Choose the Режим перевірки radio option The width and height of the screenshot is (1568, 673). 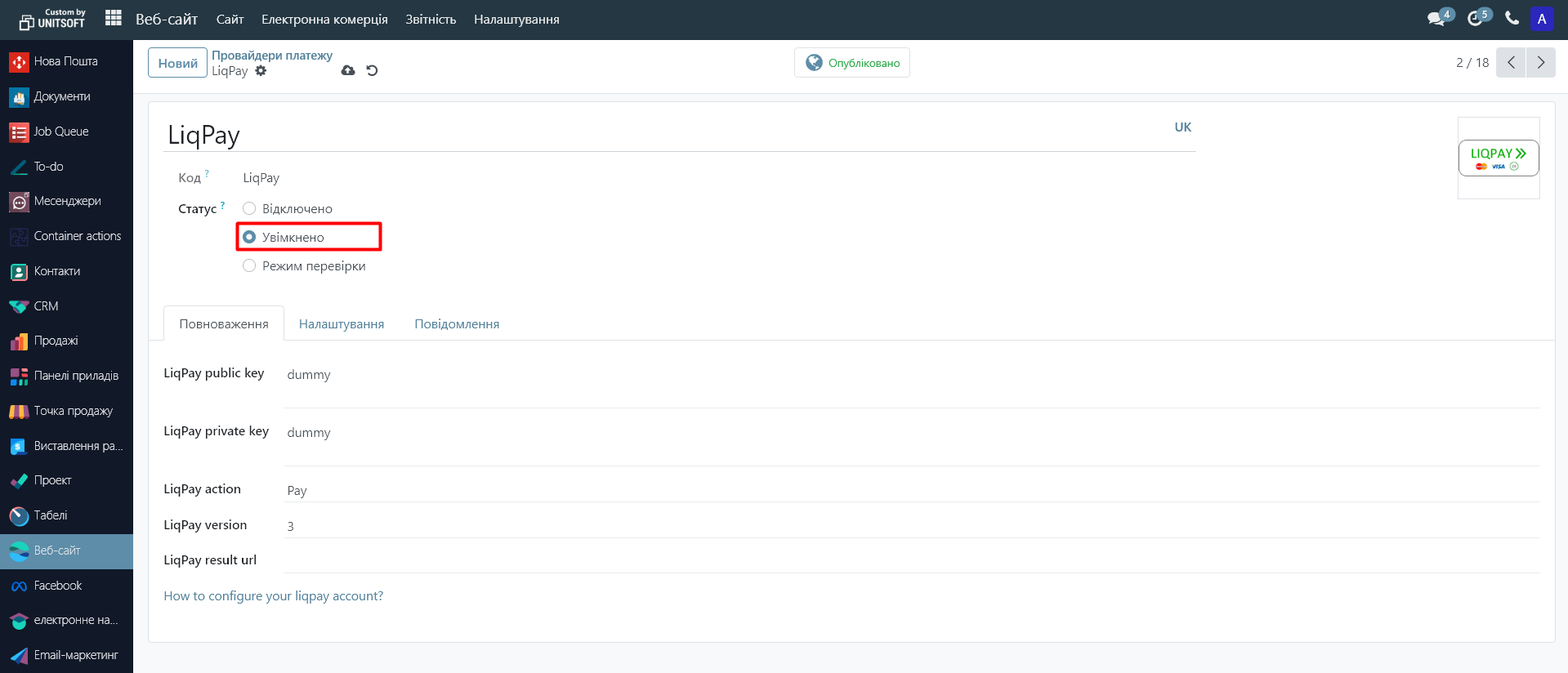tap(249, 265)
